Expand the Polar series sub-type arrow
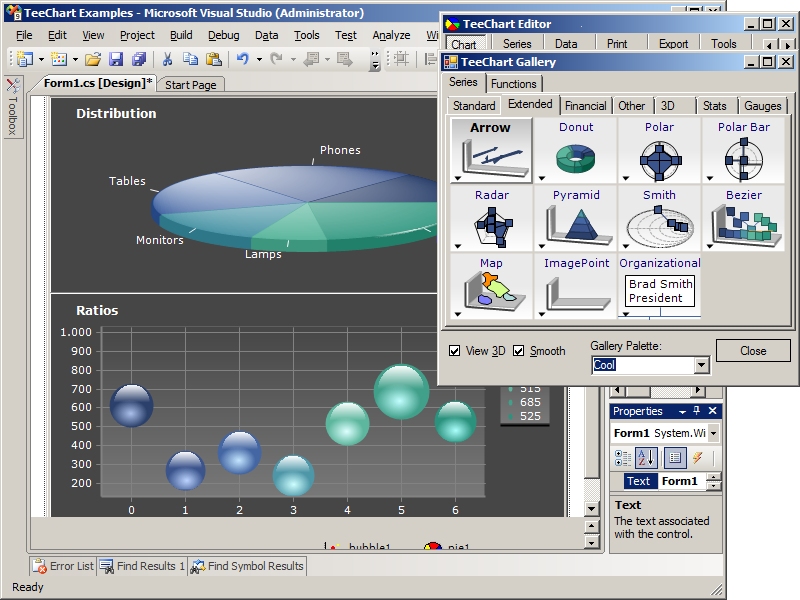The image size is (800, 600). 626,178
